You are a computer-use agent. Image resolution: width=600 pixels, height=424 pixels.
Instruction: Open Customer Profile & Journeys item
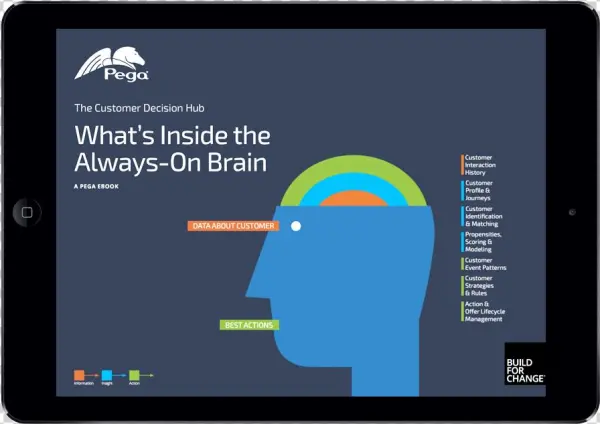[482, 190]
